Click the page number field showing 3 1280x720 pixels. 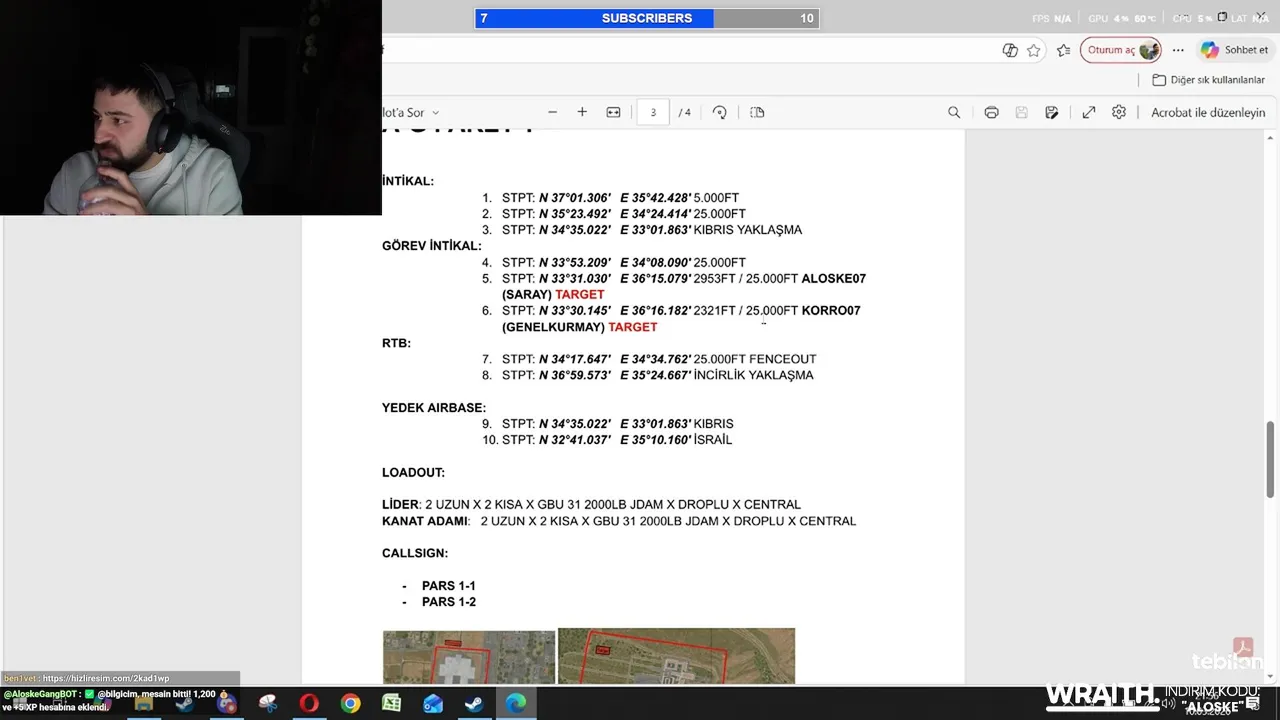click(653, 112)
